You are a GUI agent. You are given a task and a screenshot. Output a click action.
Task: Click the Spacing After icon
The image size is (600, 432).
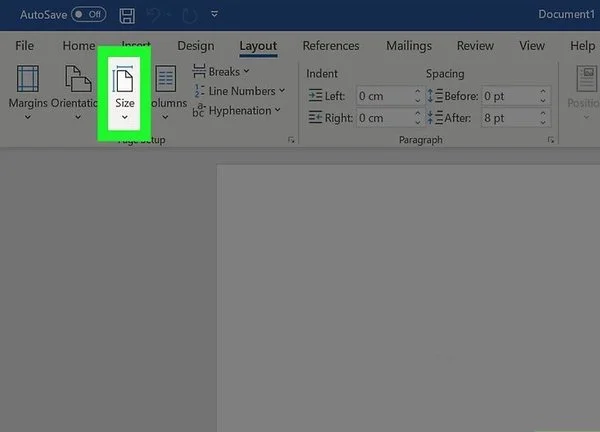435,117
